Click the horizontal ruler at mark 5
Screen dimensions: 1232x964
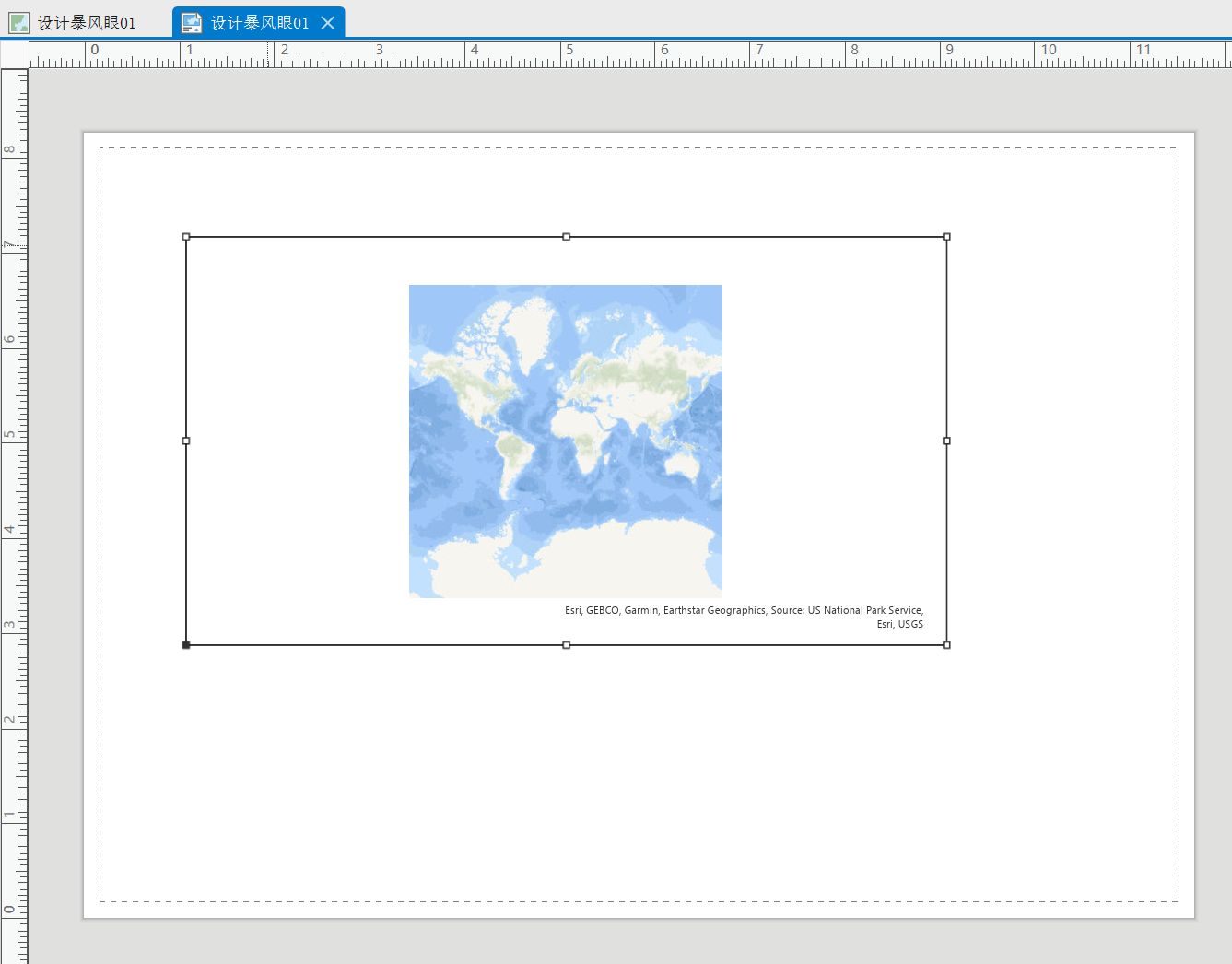pyautogui.click(x=569, y=50)
